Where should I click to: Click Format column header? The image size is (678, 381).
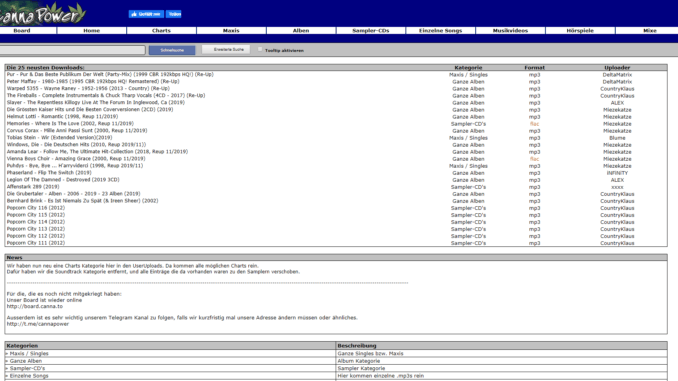click(534, 67)
